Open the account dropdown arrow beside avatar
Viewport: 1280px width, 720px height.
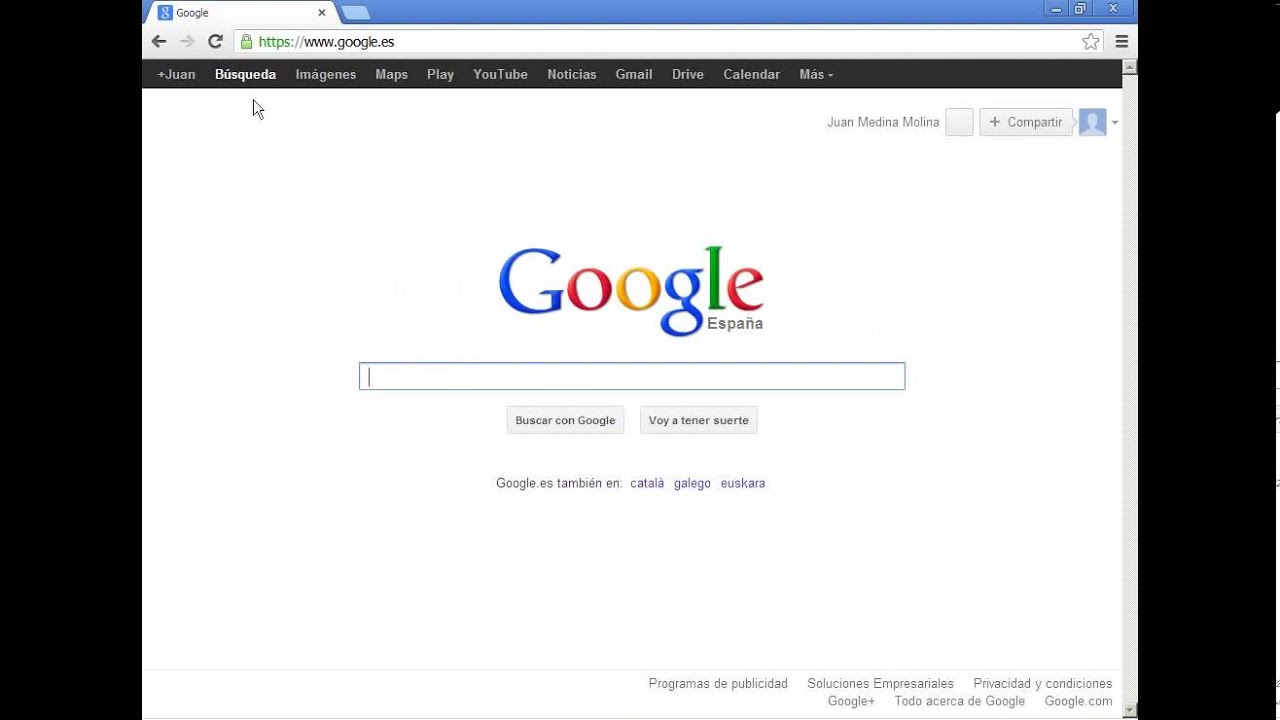1115,123
